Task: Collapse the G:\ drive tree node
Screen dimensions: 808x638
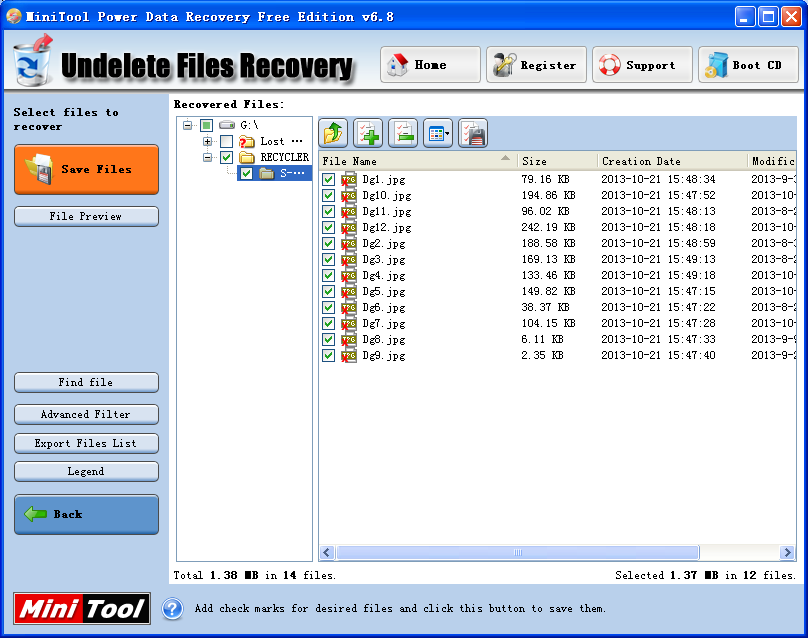Action: point(188,125)
